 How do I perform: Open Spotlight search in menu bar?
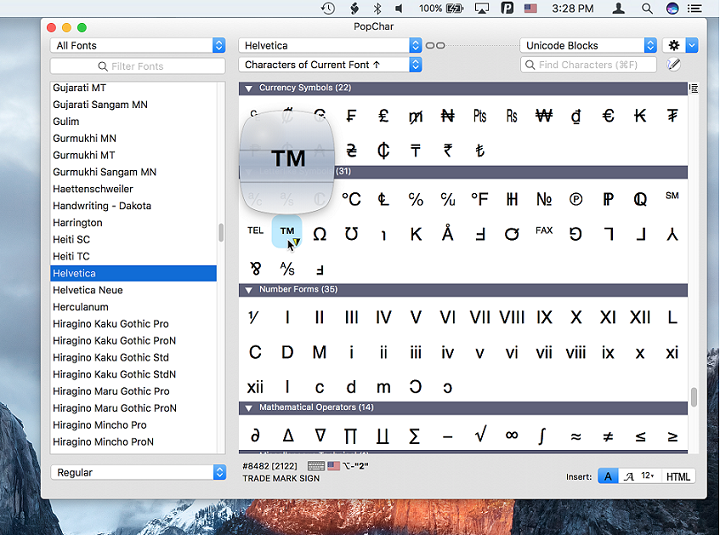[647, 8]
